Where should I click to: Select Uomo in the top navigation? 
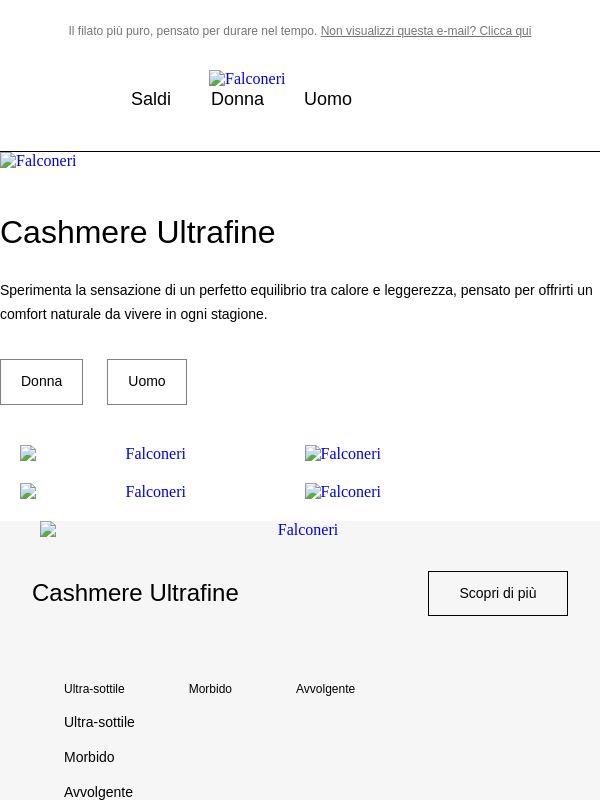coord(328,99)
